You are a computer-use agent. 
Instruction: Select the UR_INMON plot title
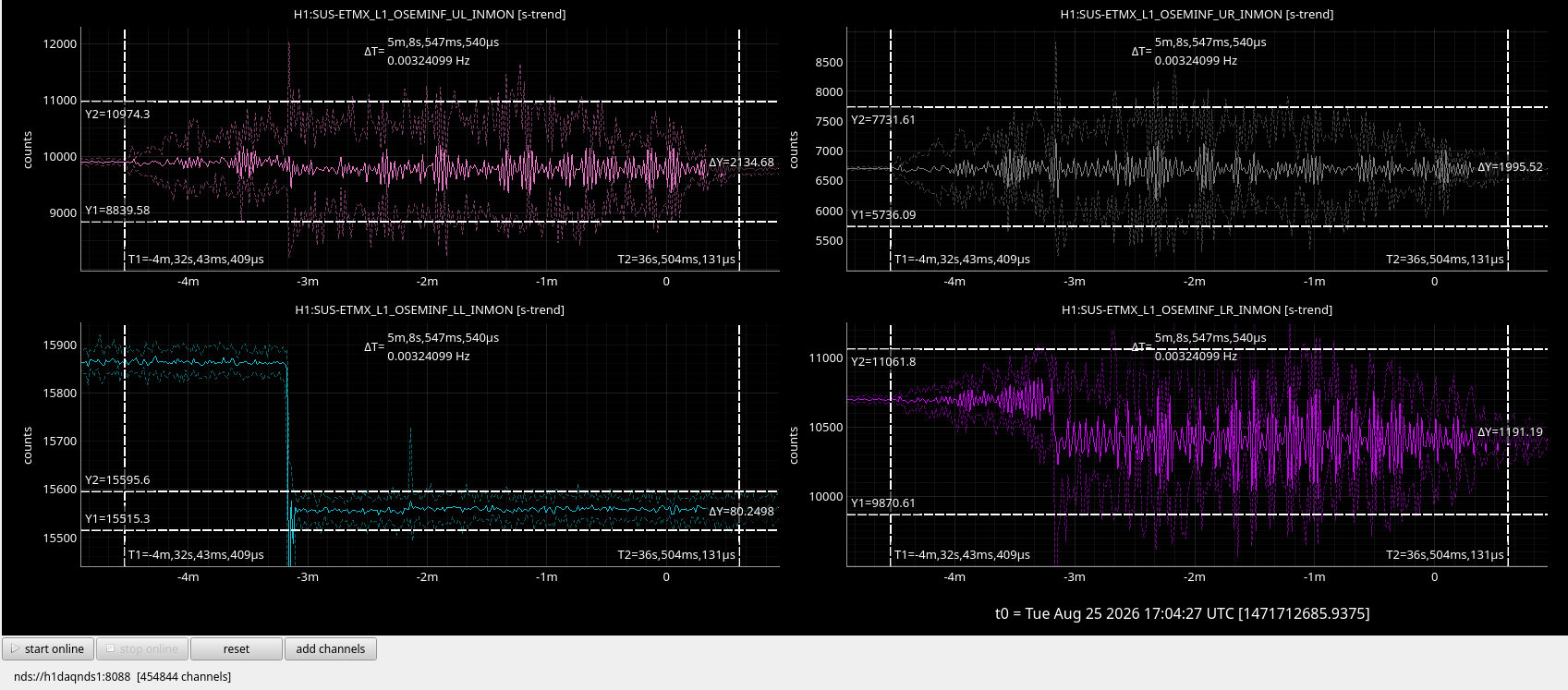coord(1197,14)
